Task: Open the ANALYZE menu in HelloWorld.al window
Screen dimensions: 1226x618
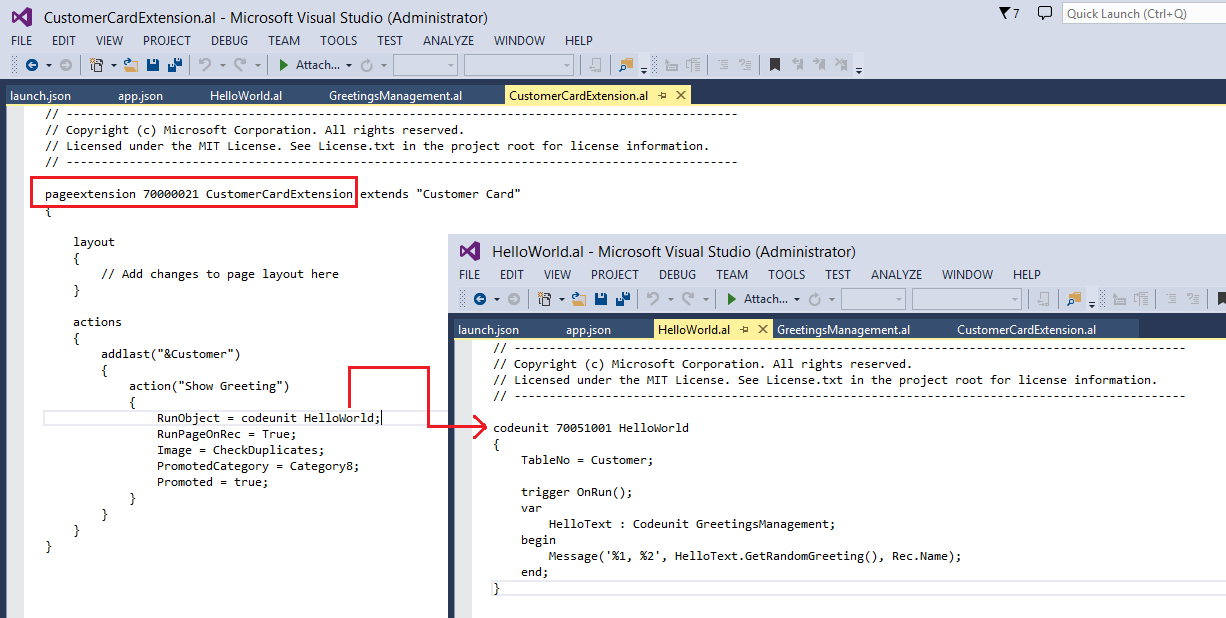Action: 896,275
